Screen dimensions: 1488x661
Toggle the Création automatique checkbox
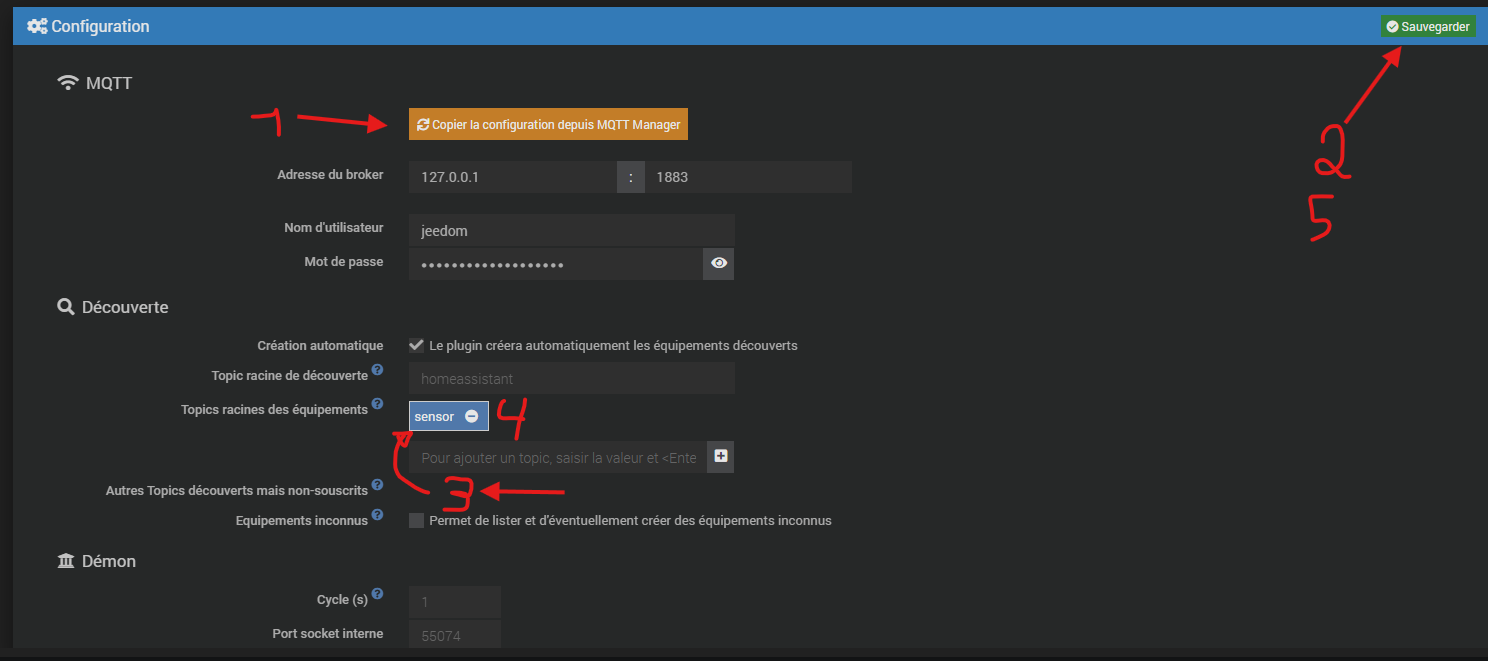[x=417, y=345]
